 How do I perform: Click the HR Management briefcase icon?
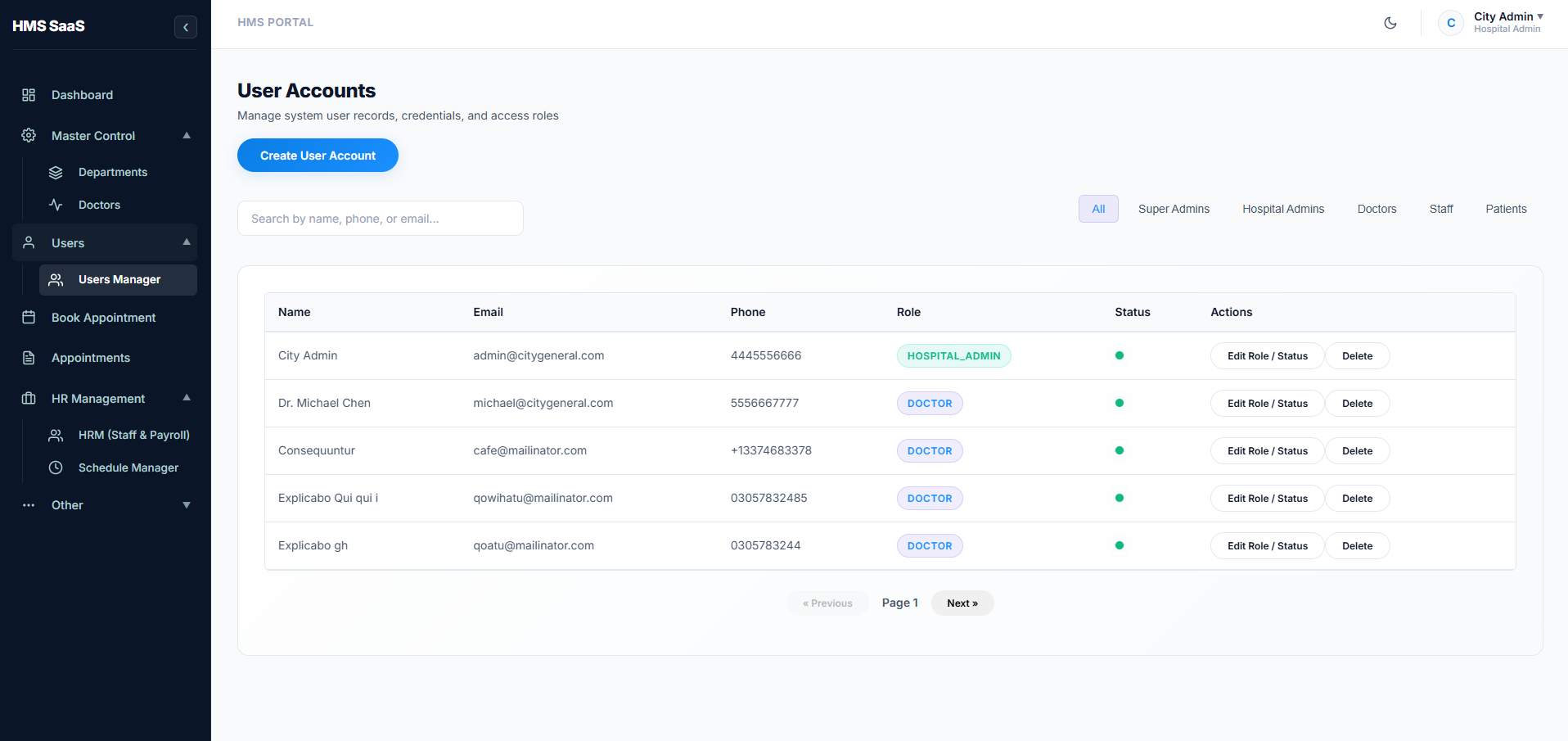[x=29, y=398]
